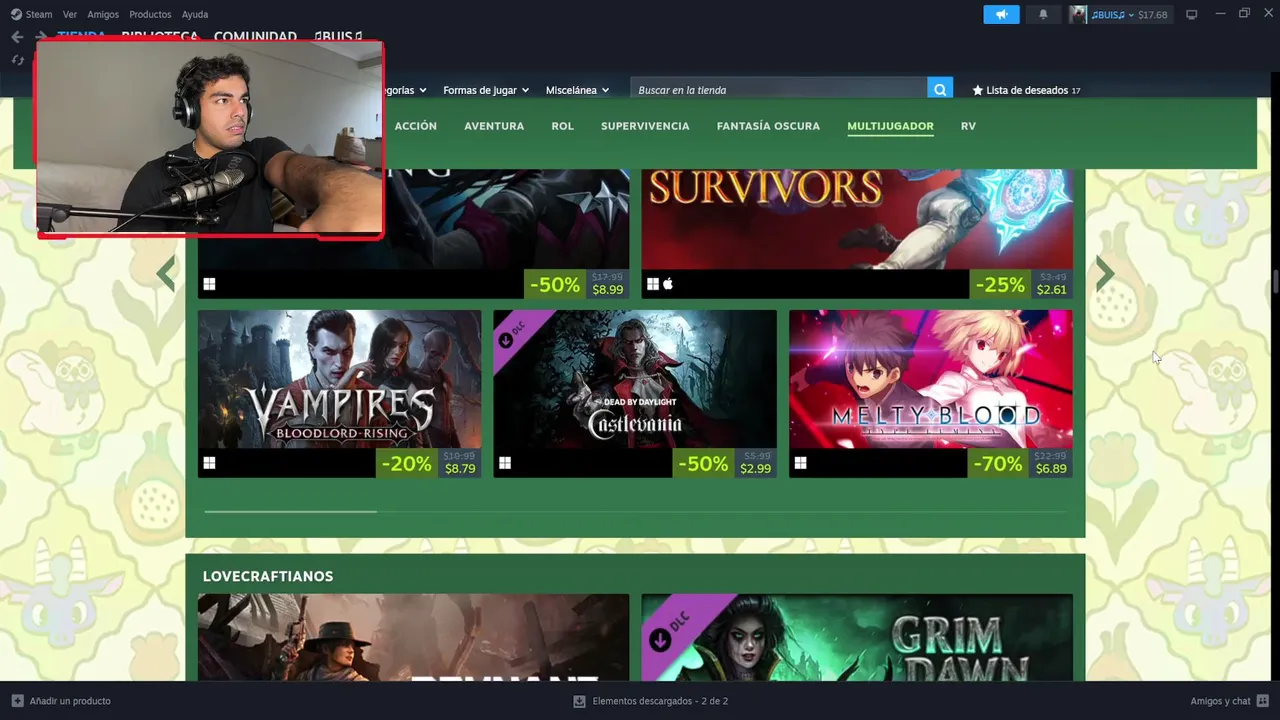This screenshot has width=1280, height=720.
Task: Click the wishlist star icon
Action: click(978, 90)
